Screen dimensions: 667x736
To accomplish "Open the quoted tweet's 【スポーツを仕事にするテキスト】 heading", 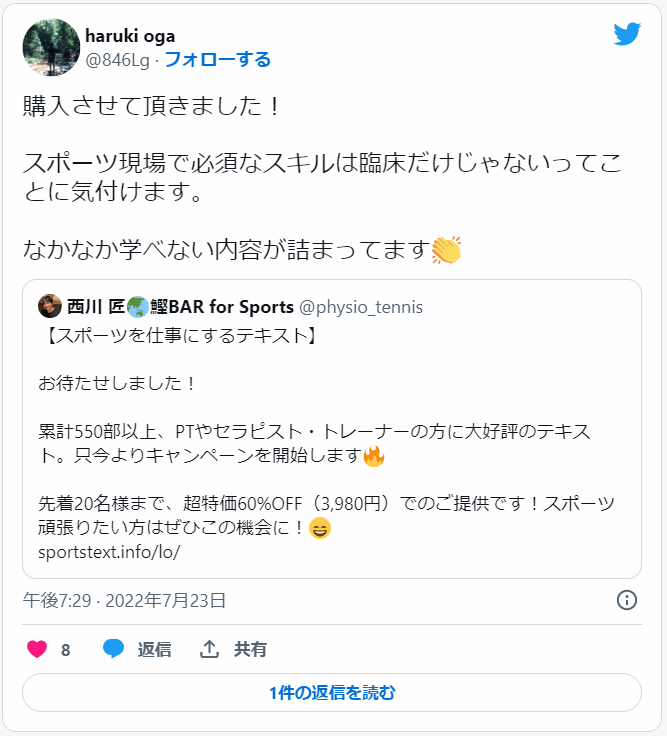I will [x=181, y=336].
